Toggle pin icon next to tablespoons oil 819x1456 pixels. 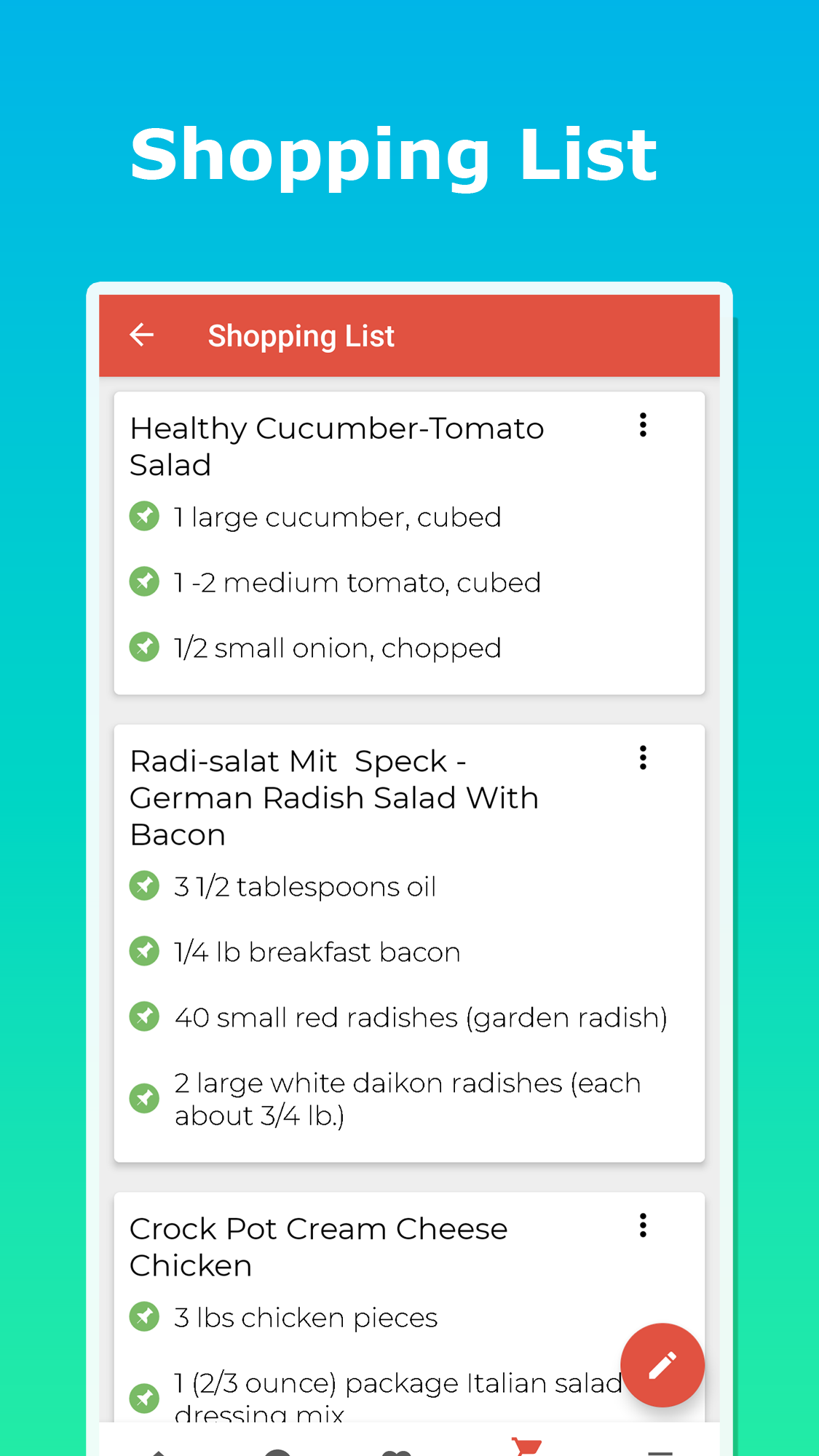tap(144, 886)
